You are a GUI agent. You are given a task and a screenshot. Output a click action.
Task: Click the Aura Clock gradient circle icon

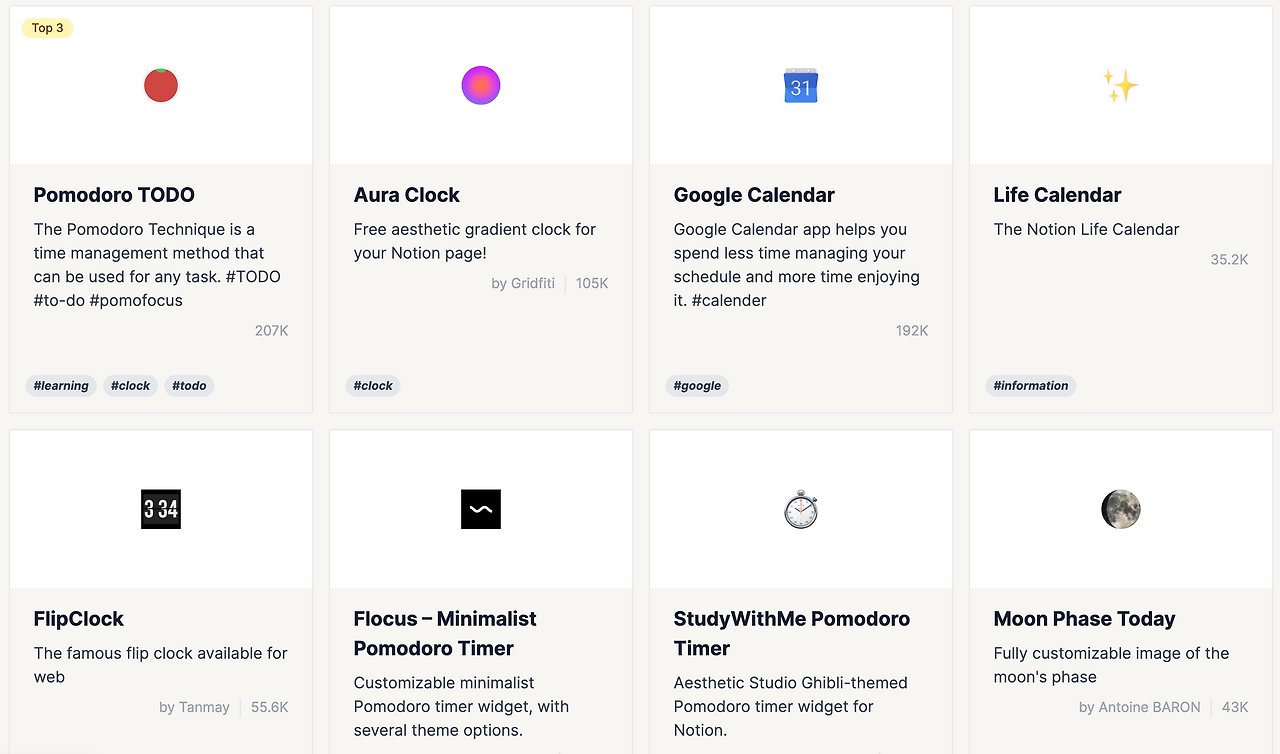481,86
